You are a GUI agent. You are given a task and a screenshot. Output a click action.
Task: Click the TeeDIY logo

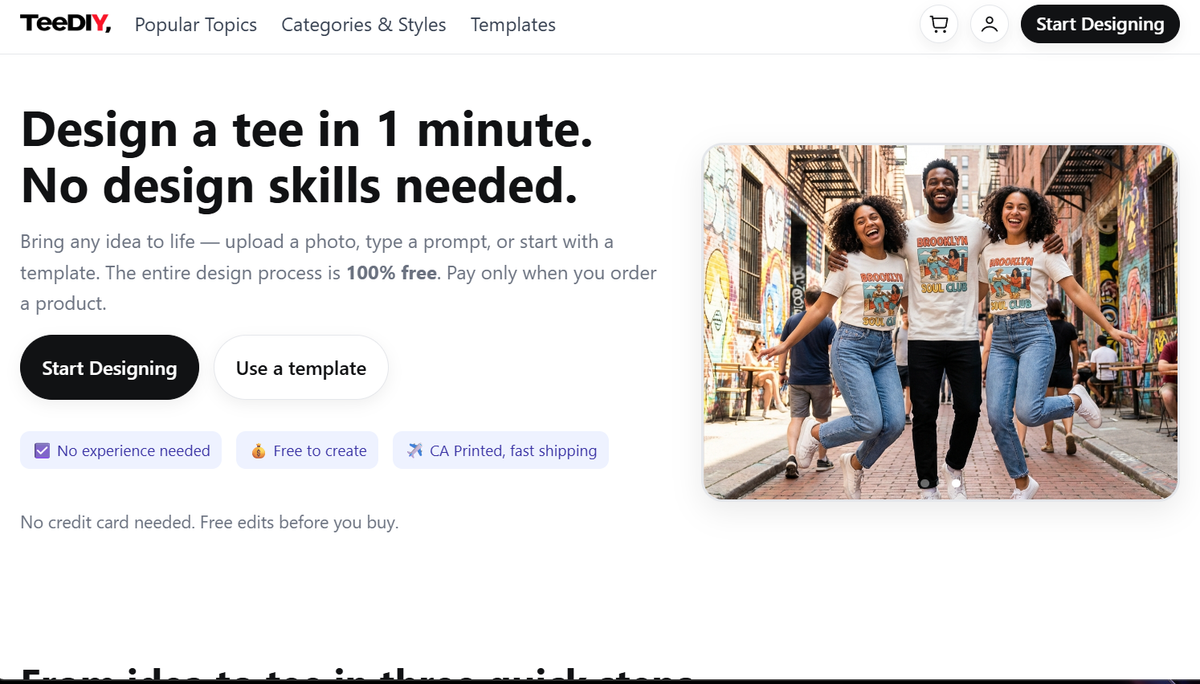pos(64,24)
